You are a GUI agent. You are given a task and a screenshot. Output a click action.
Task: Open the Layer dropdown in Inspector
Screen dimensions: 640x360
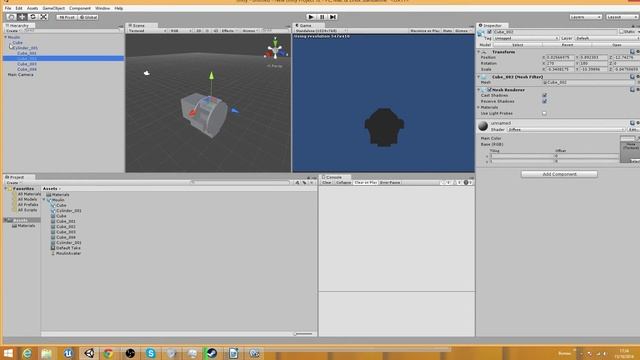(607, 38)
